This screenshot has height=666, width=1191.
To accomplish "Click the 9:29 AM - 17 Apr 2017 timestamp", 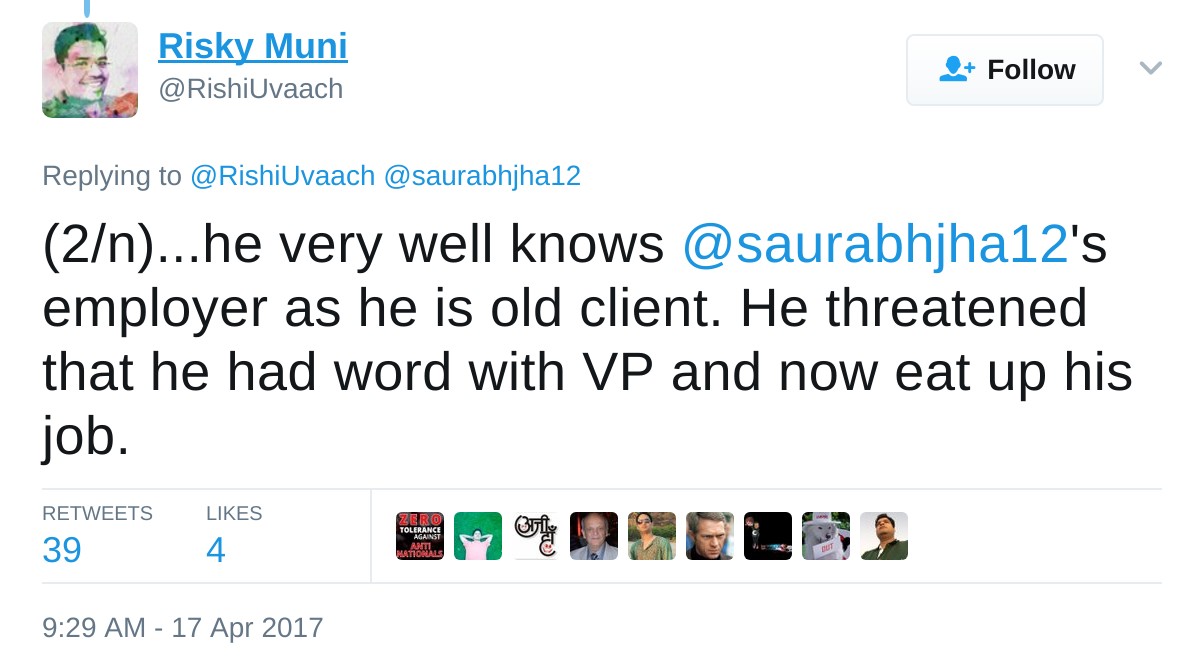I will pos(183,628).
